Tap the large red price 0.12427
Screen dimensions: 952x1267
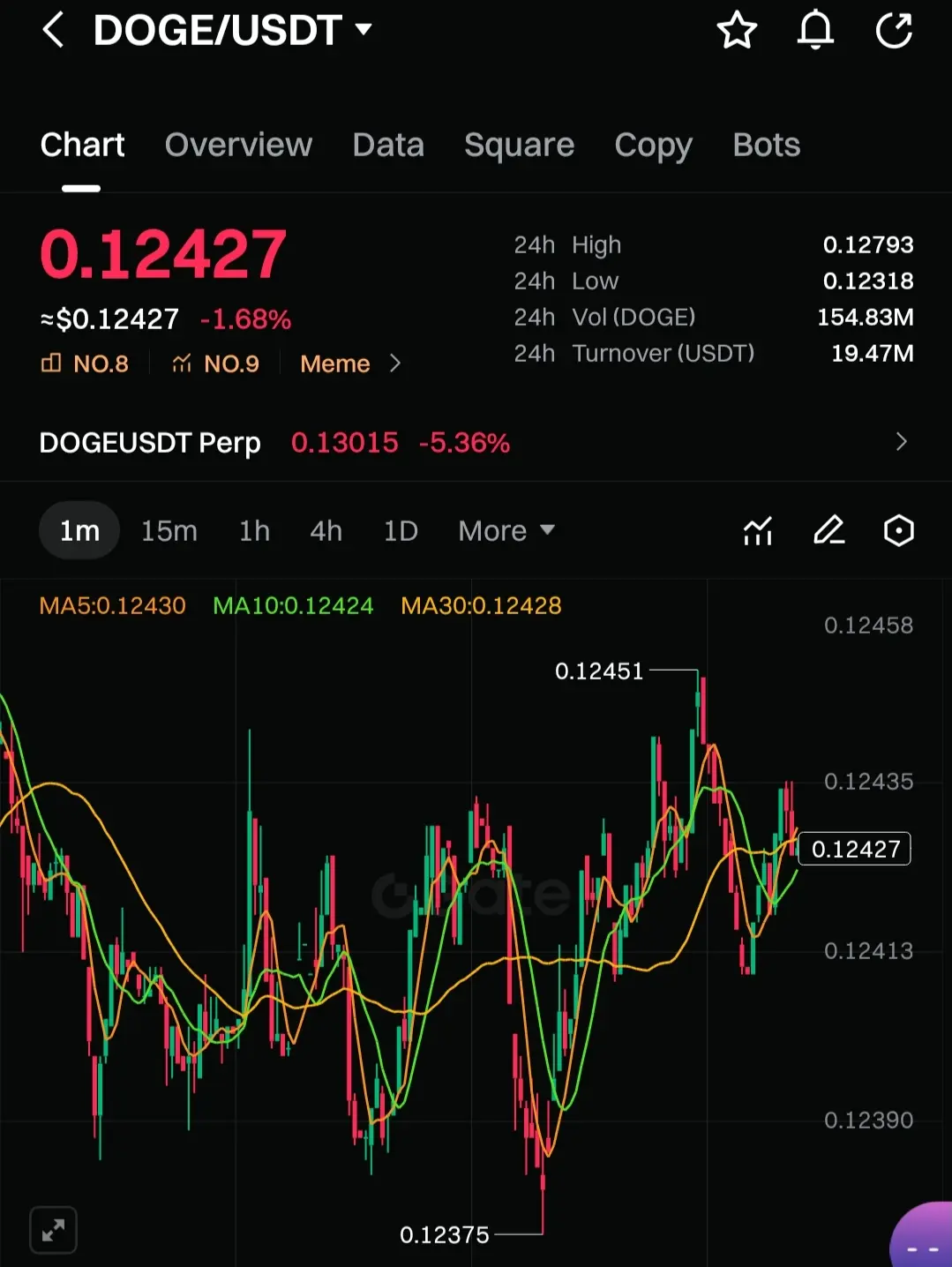tap(163, 254)
